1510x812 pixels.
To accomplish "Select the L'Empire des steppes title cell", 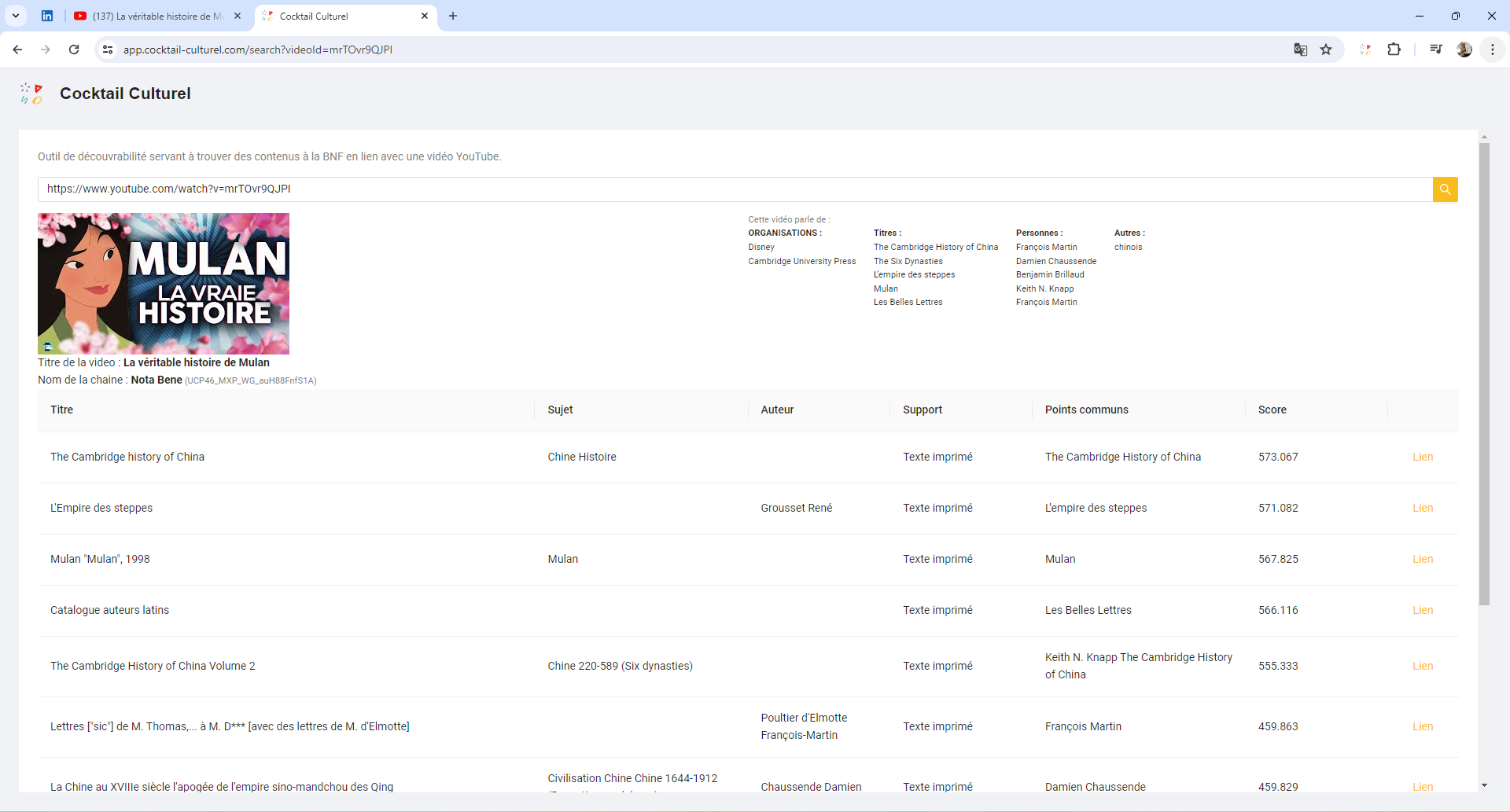I will [x=101, y=508].
